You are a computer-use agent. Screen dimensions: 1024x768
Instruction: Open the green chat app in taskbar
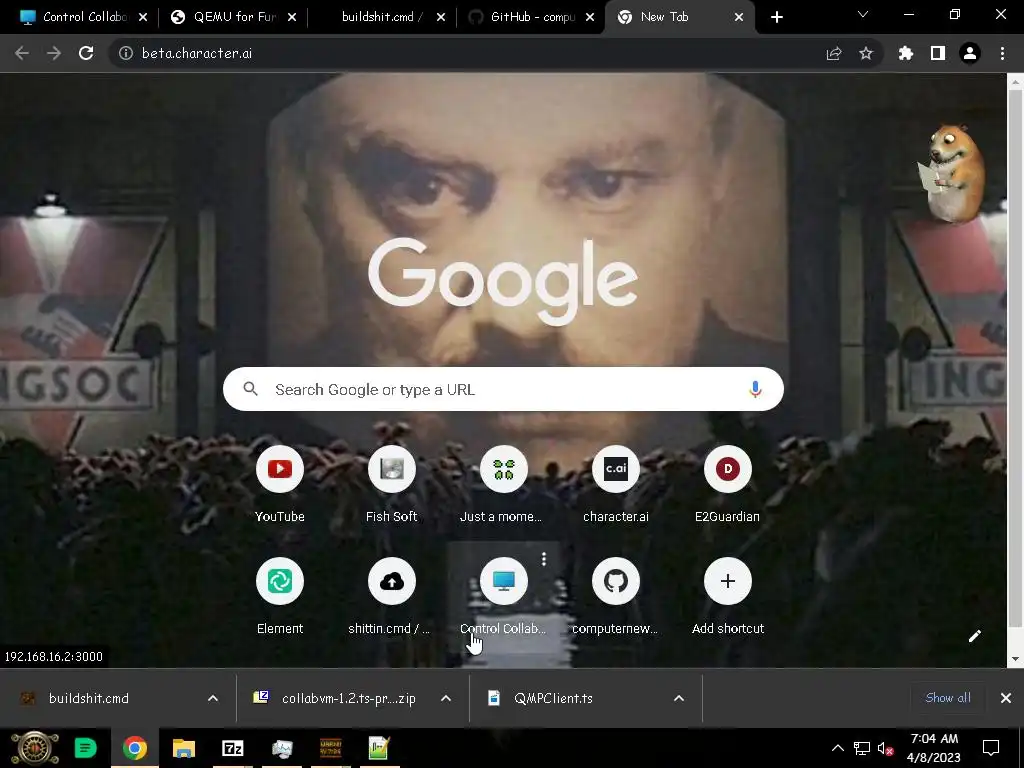86,748
